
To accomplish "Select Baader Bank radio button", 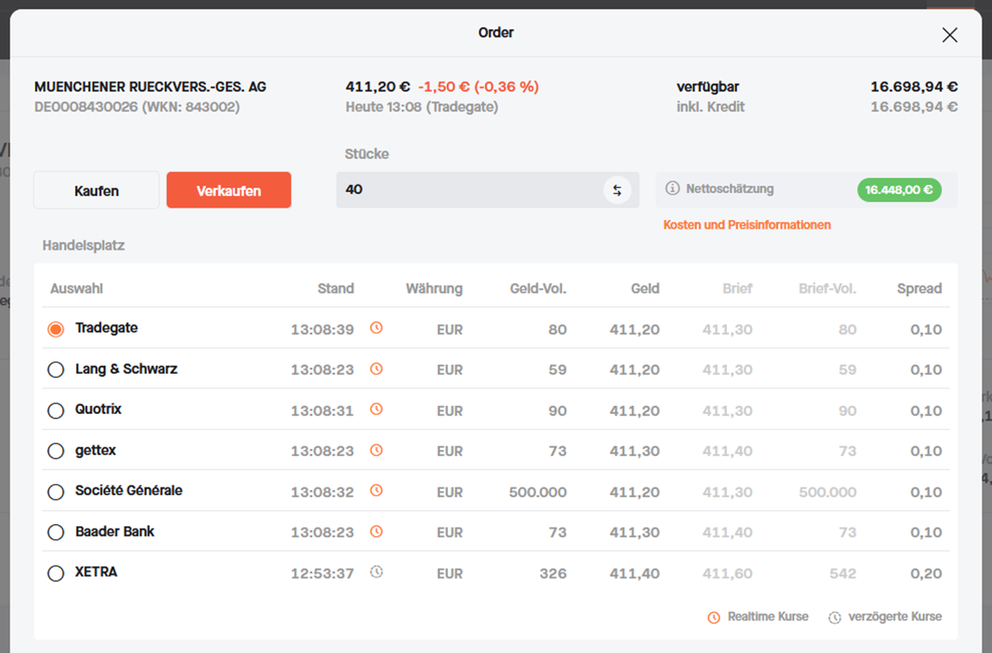I will point(56,532).
